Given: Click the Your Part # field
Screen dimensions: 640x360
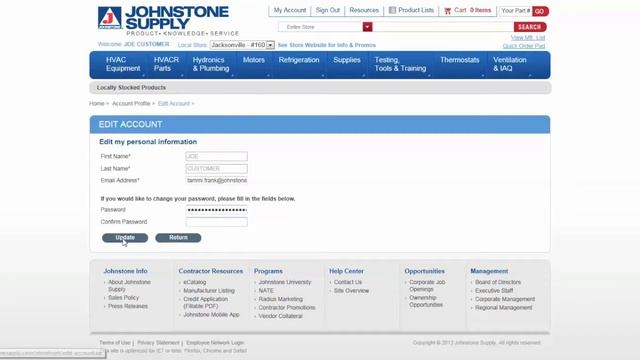Looking at the screenshot, I should (516, 11).
